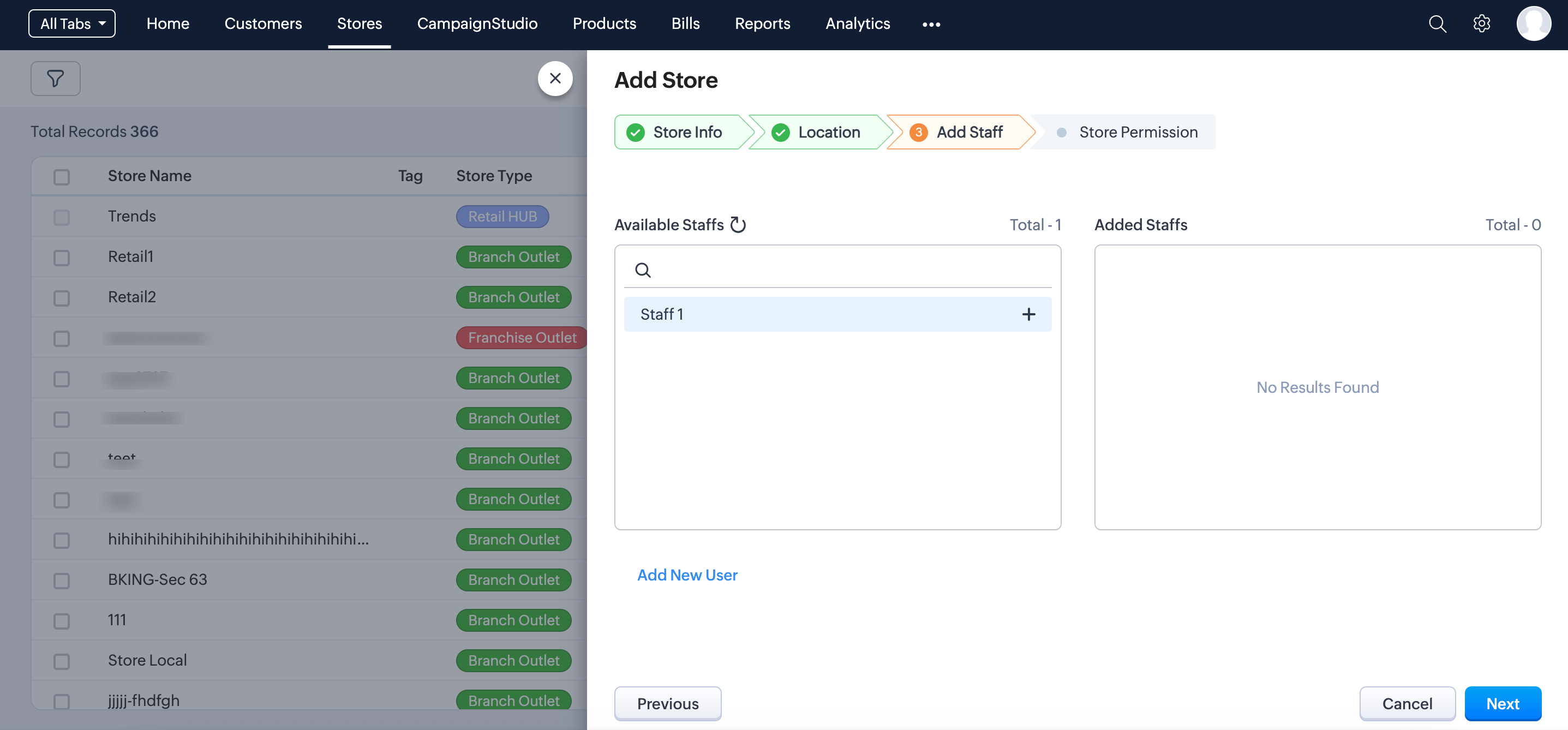Click the Add New User link

[687, 575]
